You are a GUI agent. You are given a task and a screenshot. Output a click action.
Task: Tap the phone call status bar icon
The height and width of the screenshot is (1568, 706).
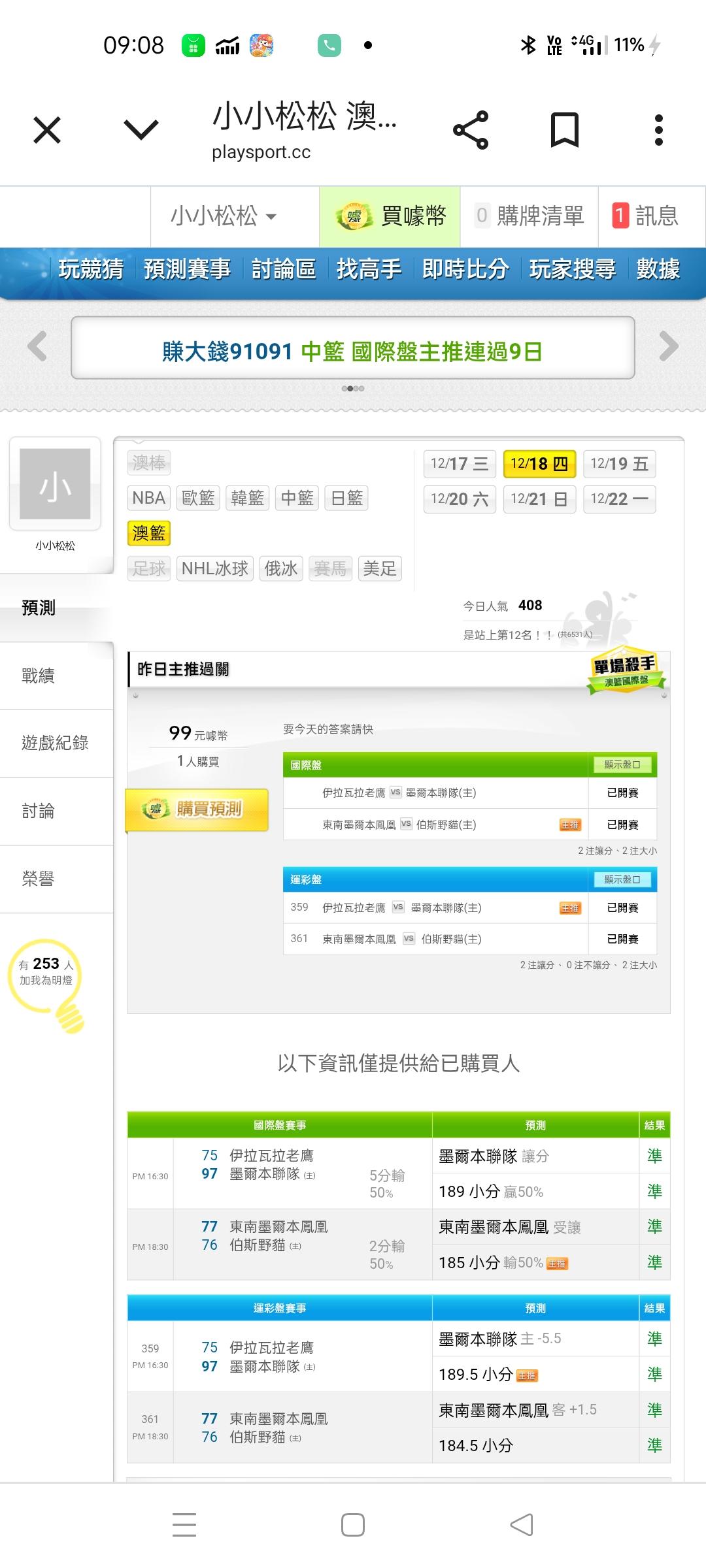pyautogui.click(x=329, y=45)
